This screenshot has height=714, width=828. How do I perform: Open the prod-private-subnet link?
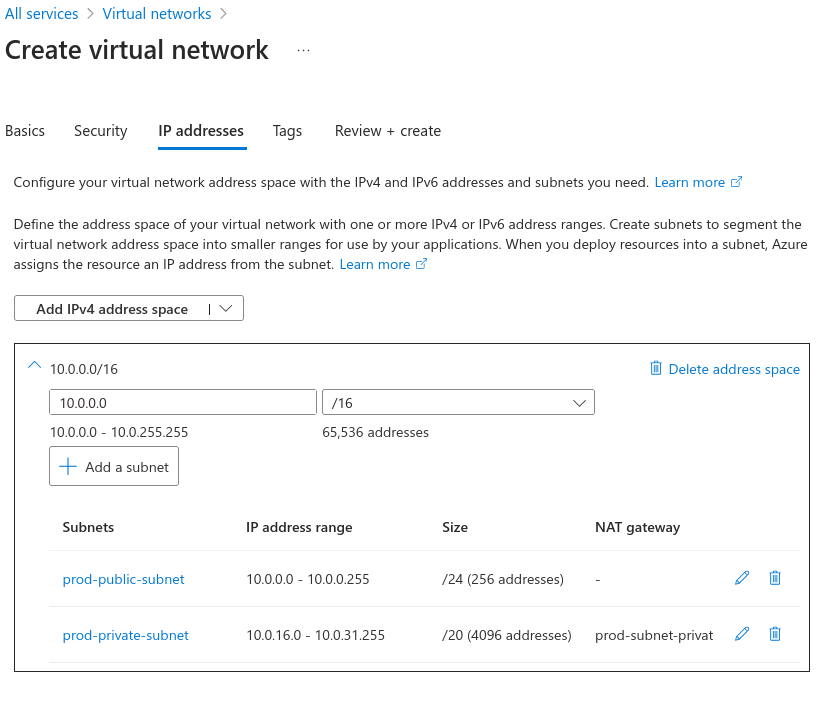click(x=125, y=635)
